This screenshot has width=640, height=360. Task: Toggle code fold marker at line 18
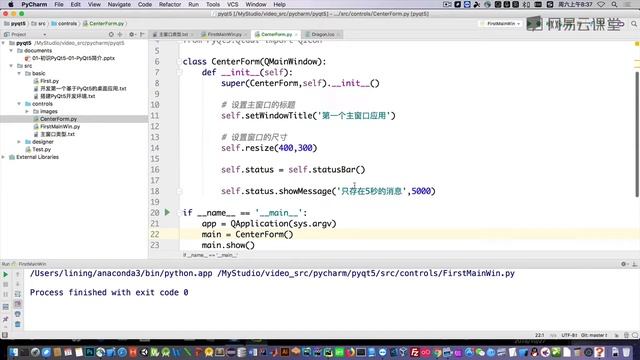pyautogui.click(x=179, y=191)
